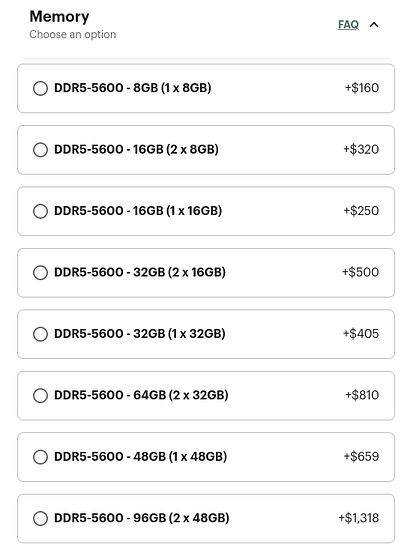Choose the 16GB (1 x 16GB) radio option
Image resolution: width=415 pixels, height=550 pixels.
40,211
